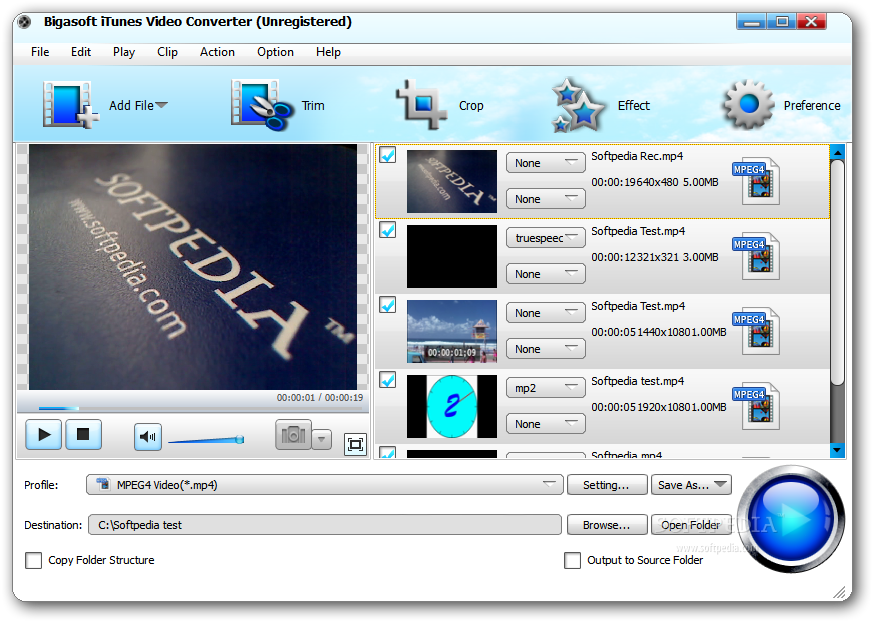Viewport: 873px width, 622px height.
Task: Select the black thumbnail of Softpedia Test.mp4
Action: coord(452,256)
